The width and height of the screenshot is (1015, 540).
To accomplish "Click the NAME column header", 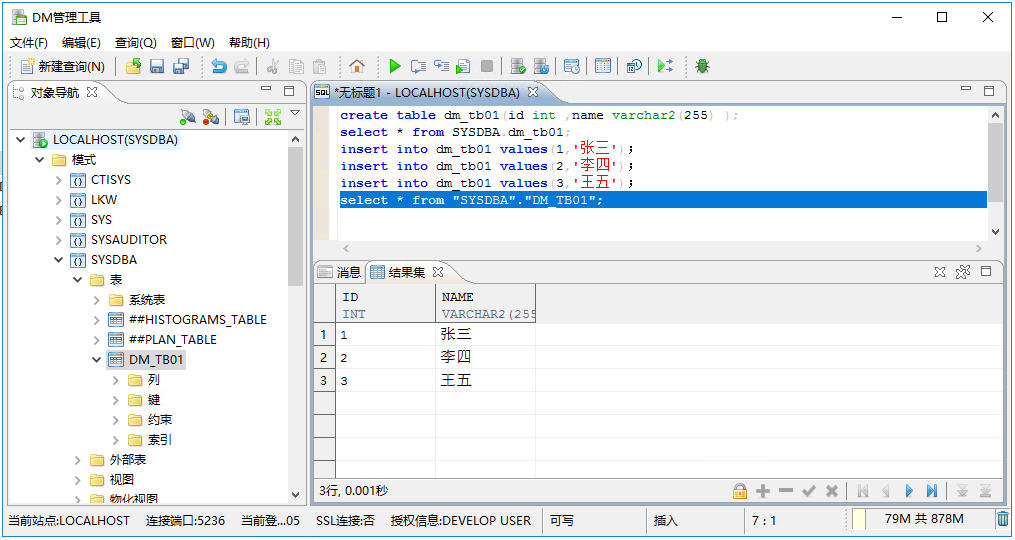I will (x=485, y=304).
